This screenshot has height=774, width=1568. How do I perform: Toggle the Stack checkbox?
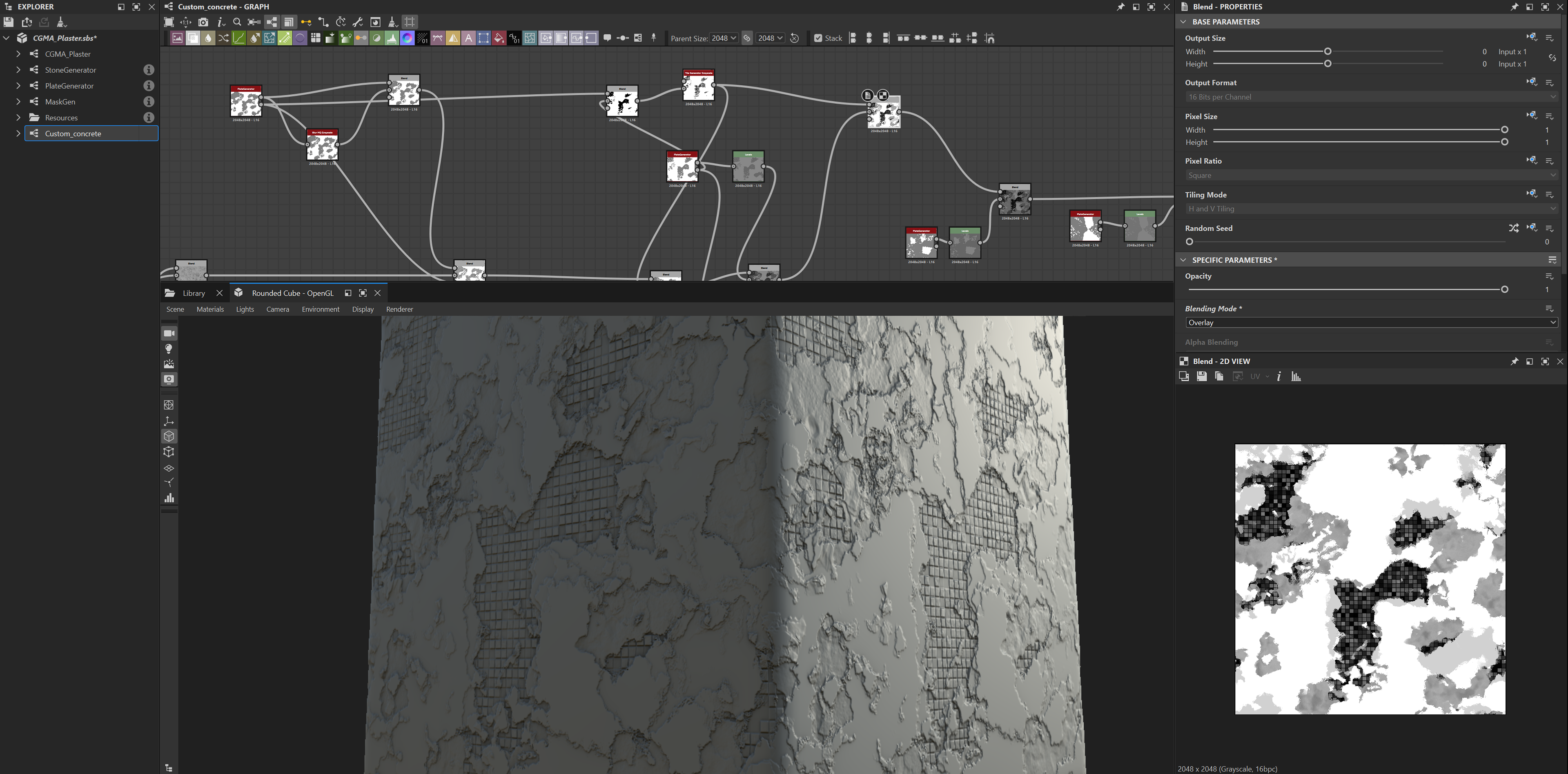click(818, 38)
